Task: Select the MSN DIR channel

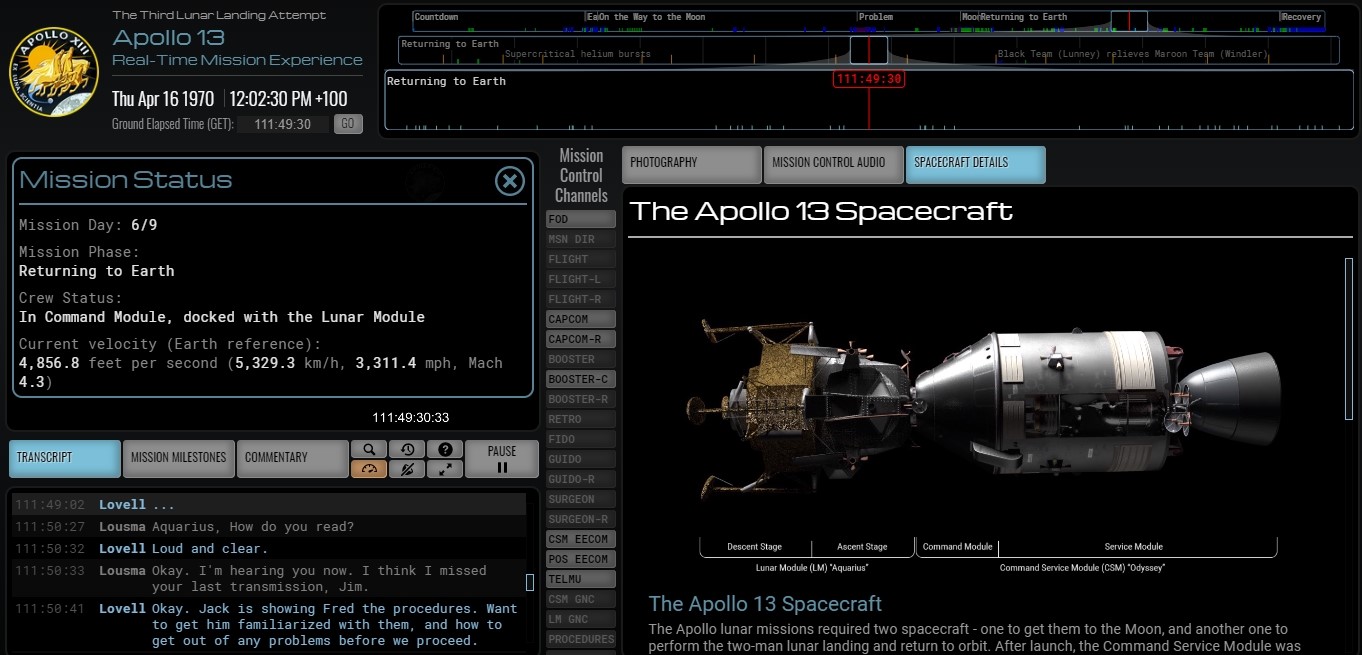Action: (x=581, y=239)
